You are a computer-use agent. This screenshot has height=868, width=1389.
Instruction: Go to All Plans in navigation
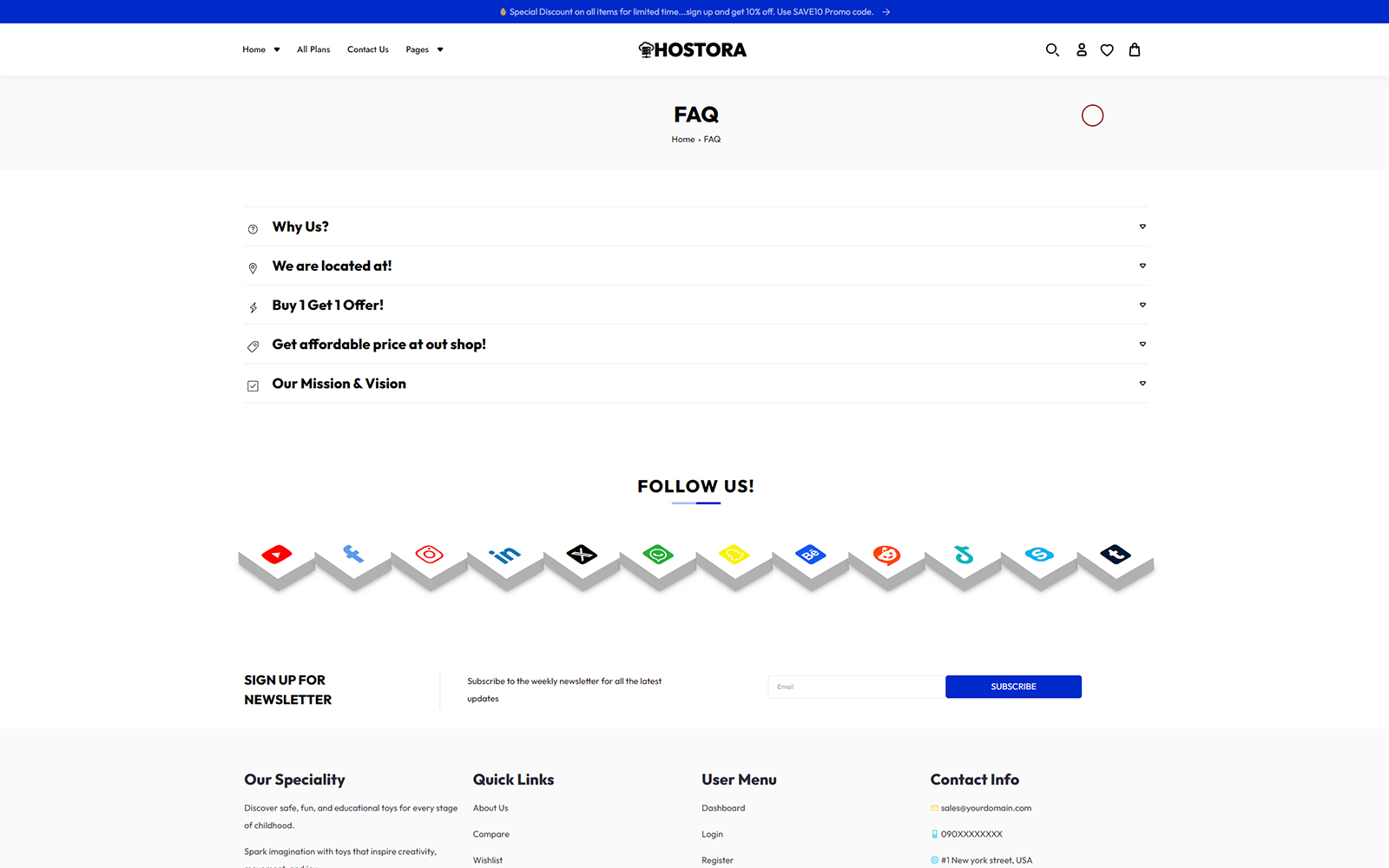(x=313, y=49)
